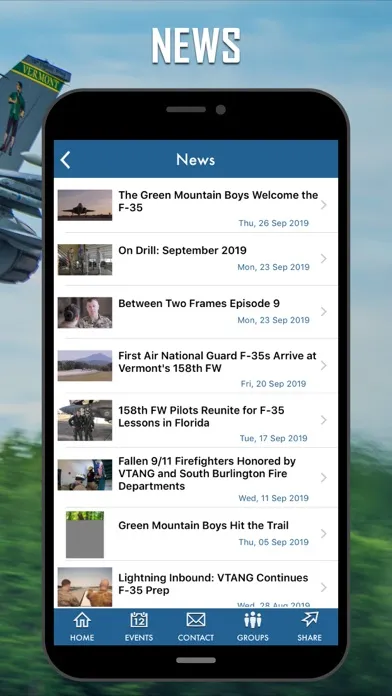This screenshot has height=696, width=392.
Task: Click date 'Mon, 23 Sep 2019' under Between Two Frames
Action: click(273, 320)
